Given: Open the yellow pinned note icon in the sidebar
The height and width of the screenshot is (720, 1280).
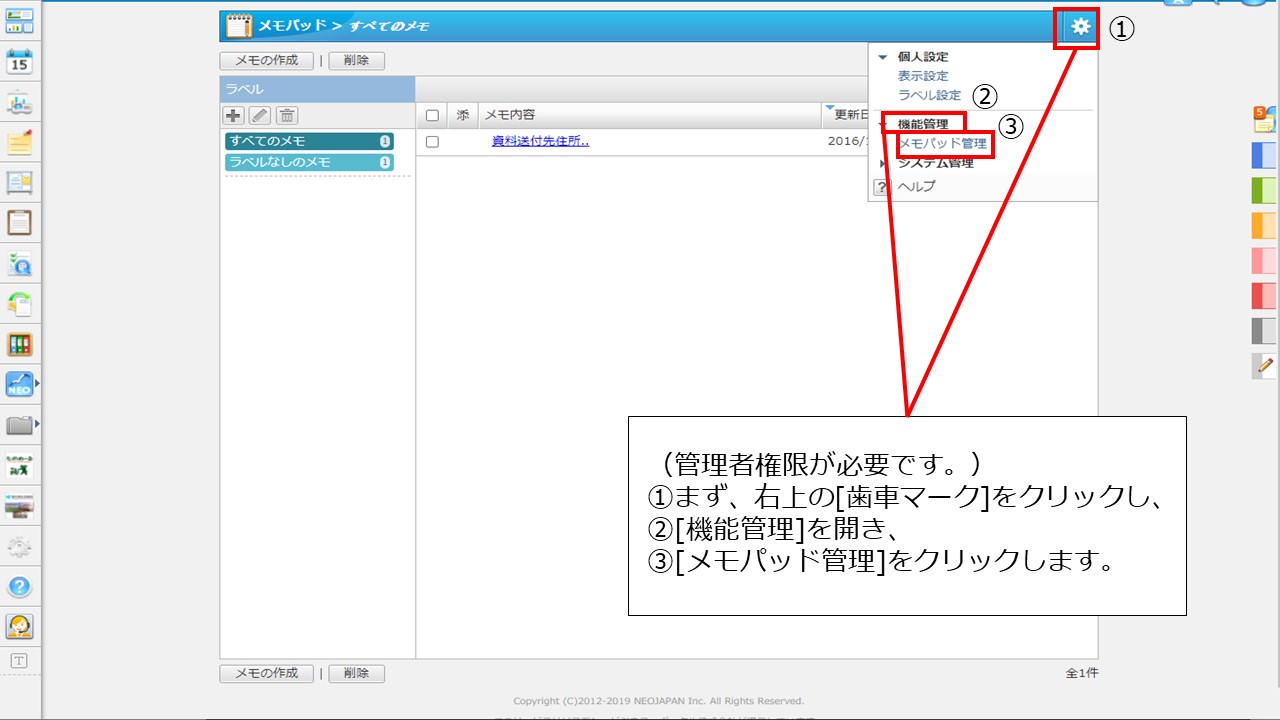Looking at the screenshot, I should click(x=20, y=142).
